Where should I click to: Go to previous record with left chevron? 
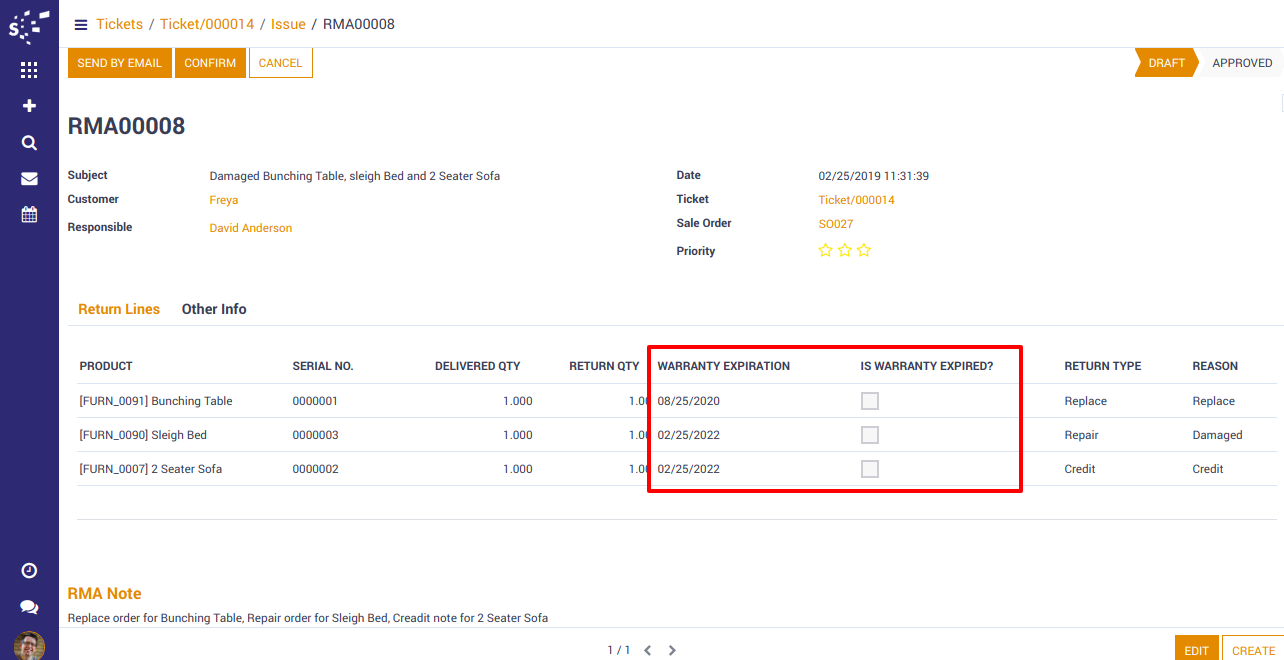[x=647, y=650]
